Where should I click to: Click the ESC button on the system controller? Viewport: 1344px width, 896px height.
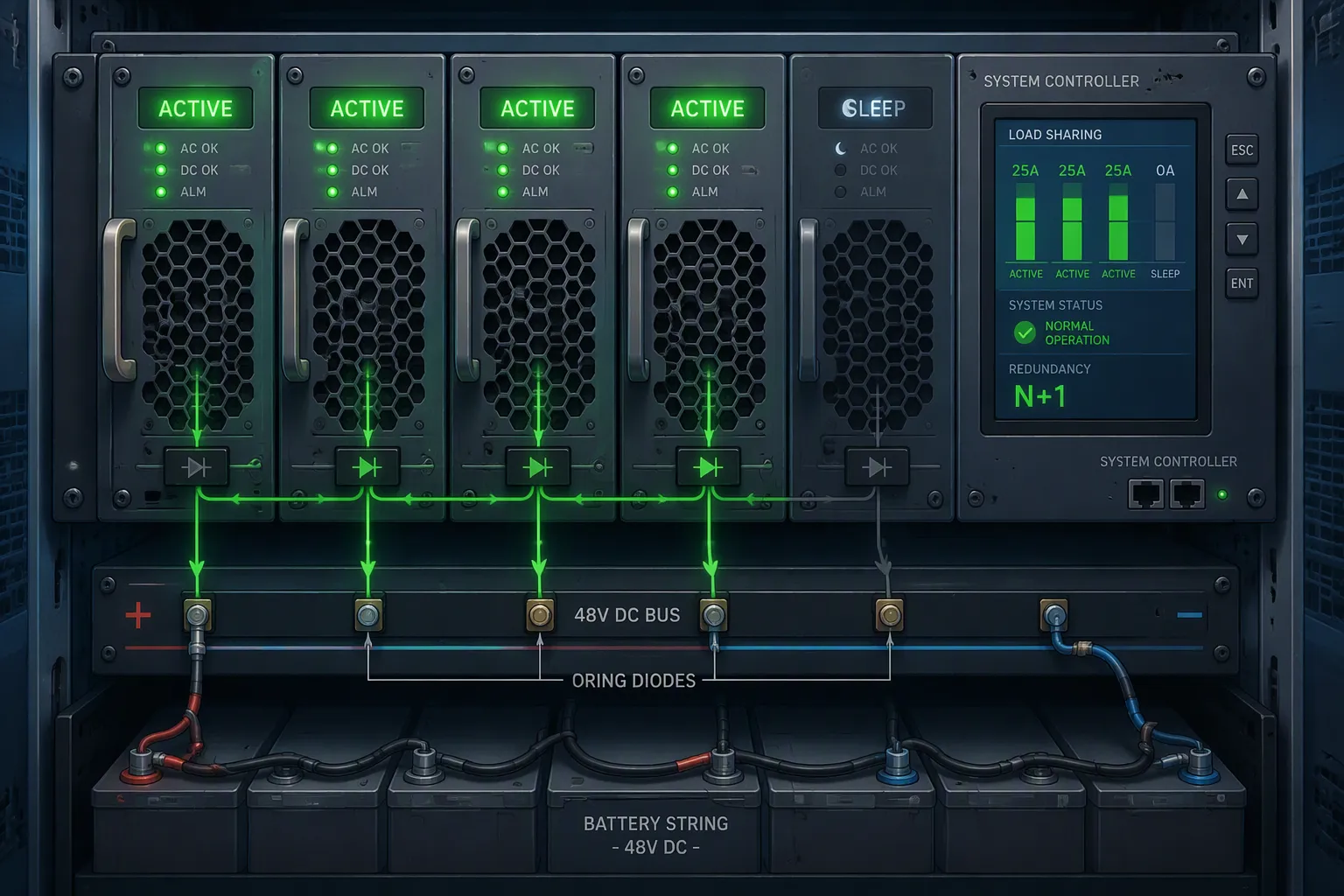point(1242,150)
